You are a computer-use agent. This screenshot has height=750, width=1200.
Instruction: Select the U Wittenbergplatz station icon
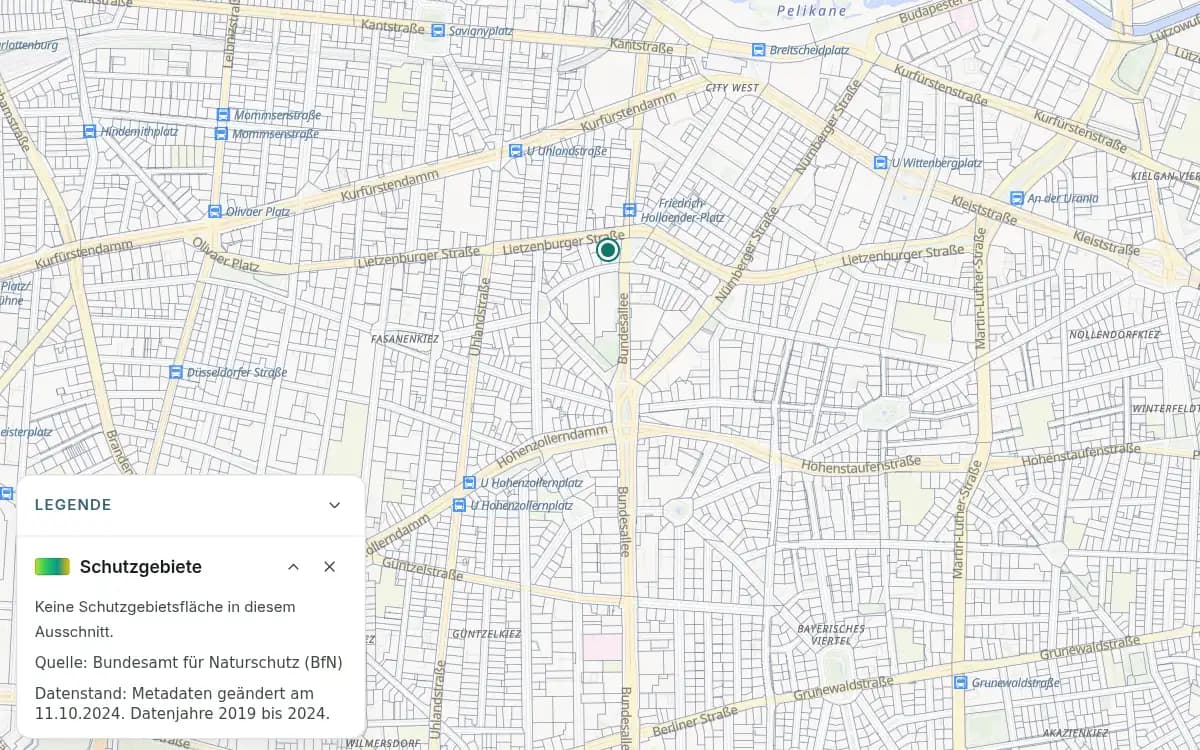click(880, 162)
